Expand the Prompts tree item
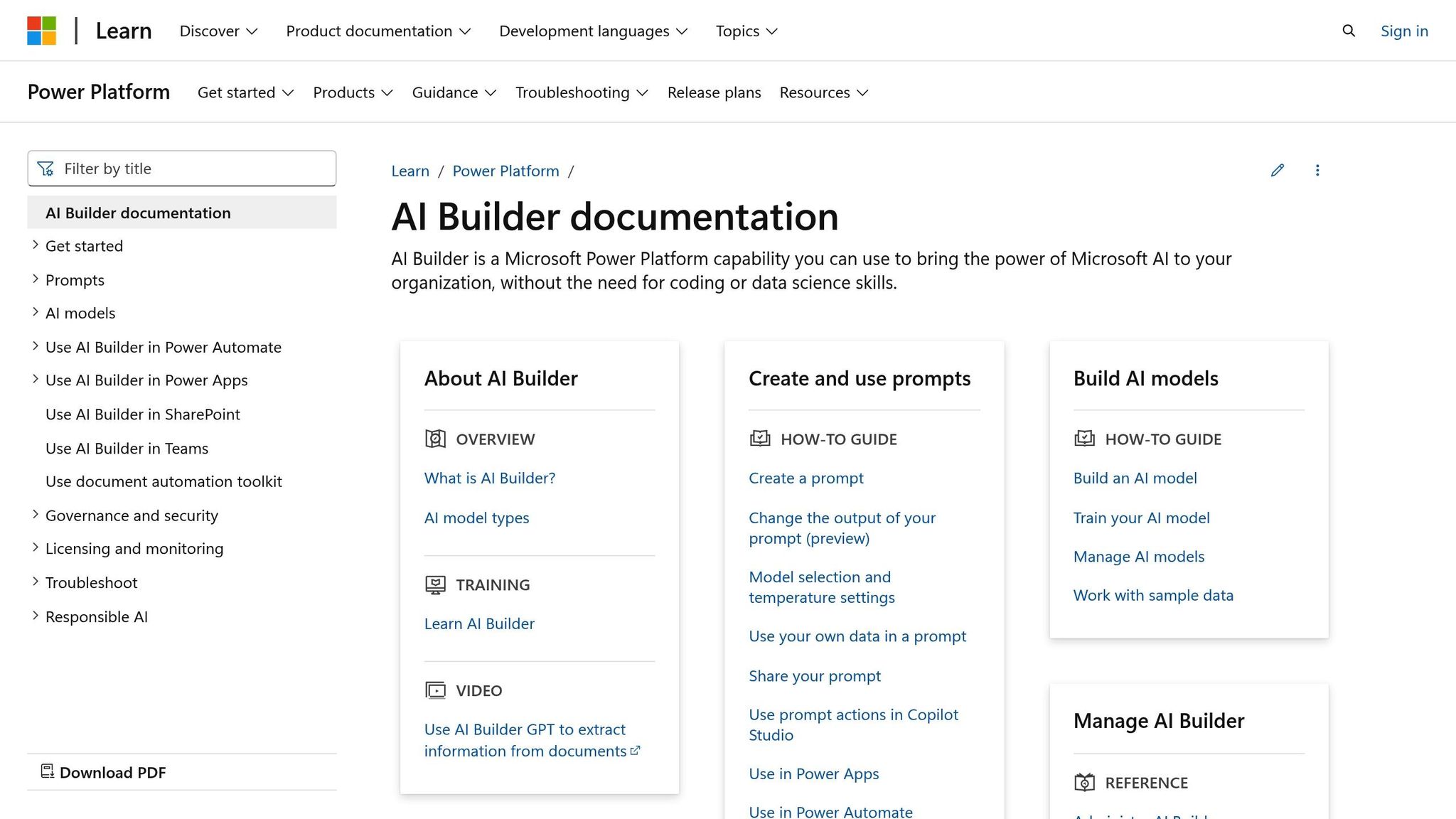 (36, 279)
